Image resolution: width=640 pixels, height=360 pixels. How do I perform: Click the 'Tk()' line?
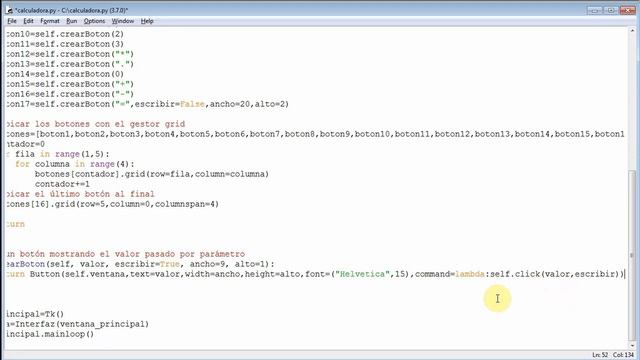(36, 314)
